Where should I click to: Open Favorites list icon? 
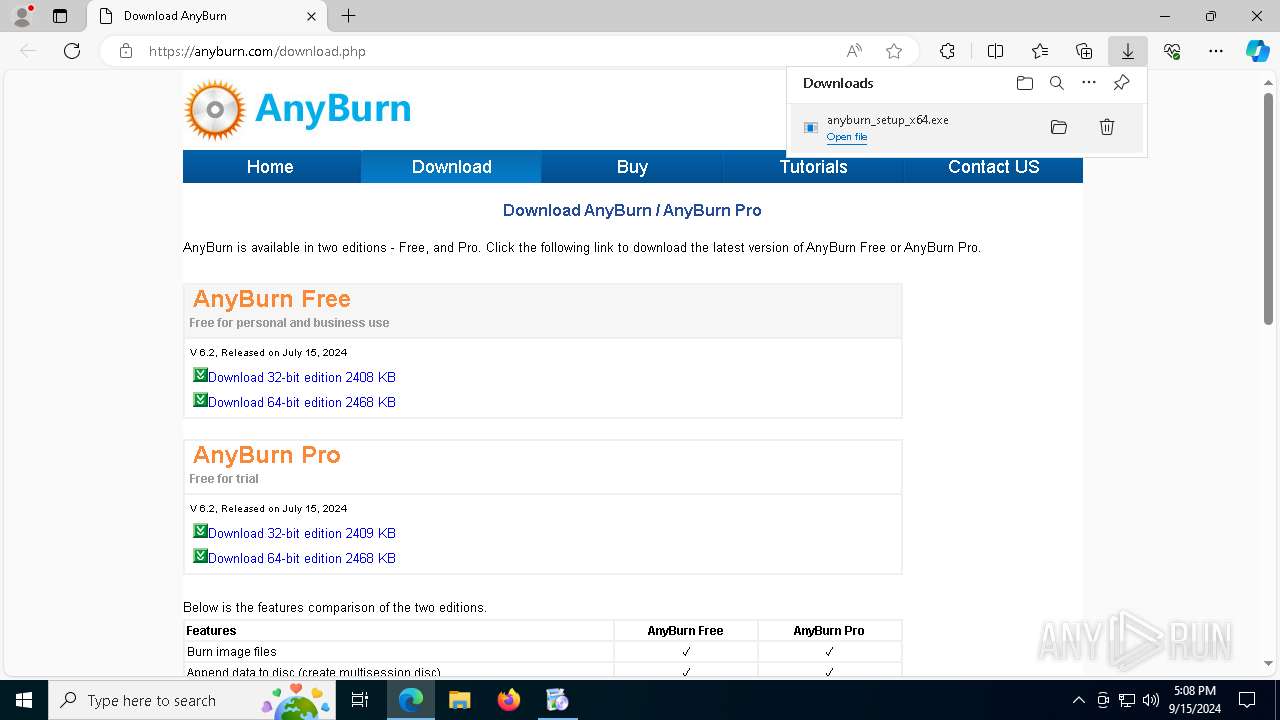(1040, 51)
